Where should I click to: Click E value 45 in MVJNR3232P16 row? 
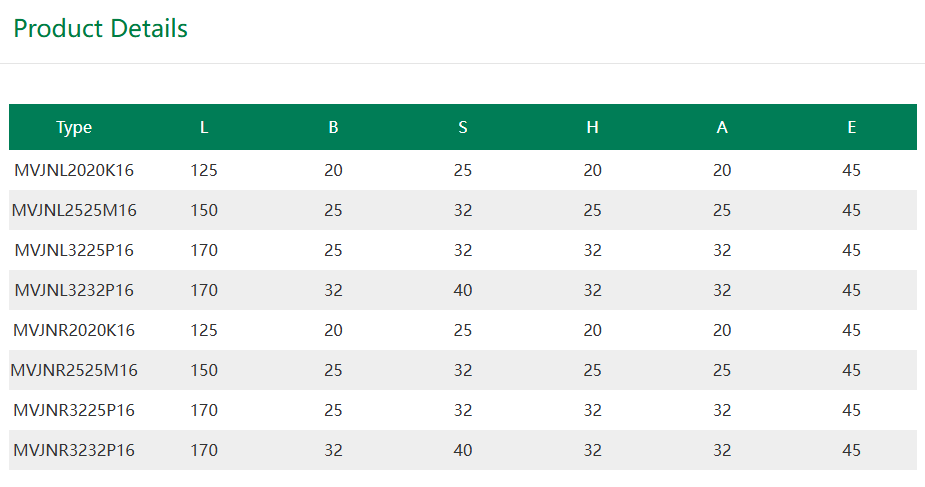point(851,450)
